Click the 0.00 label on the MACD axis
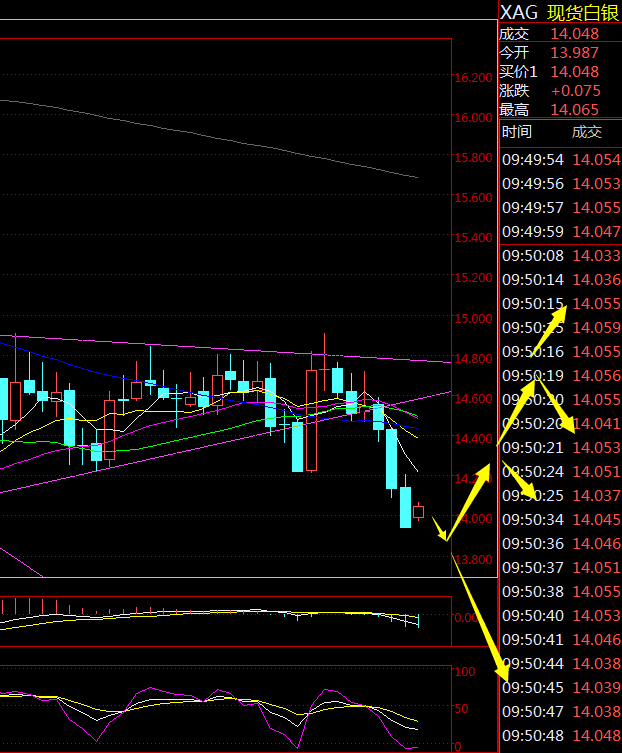622x753 pixels. (466, 617)
